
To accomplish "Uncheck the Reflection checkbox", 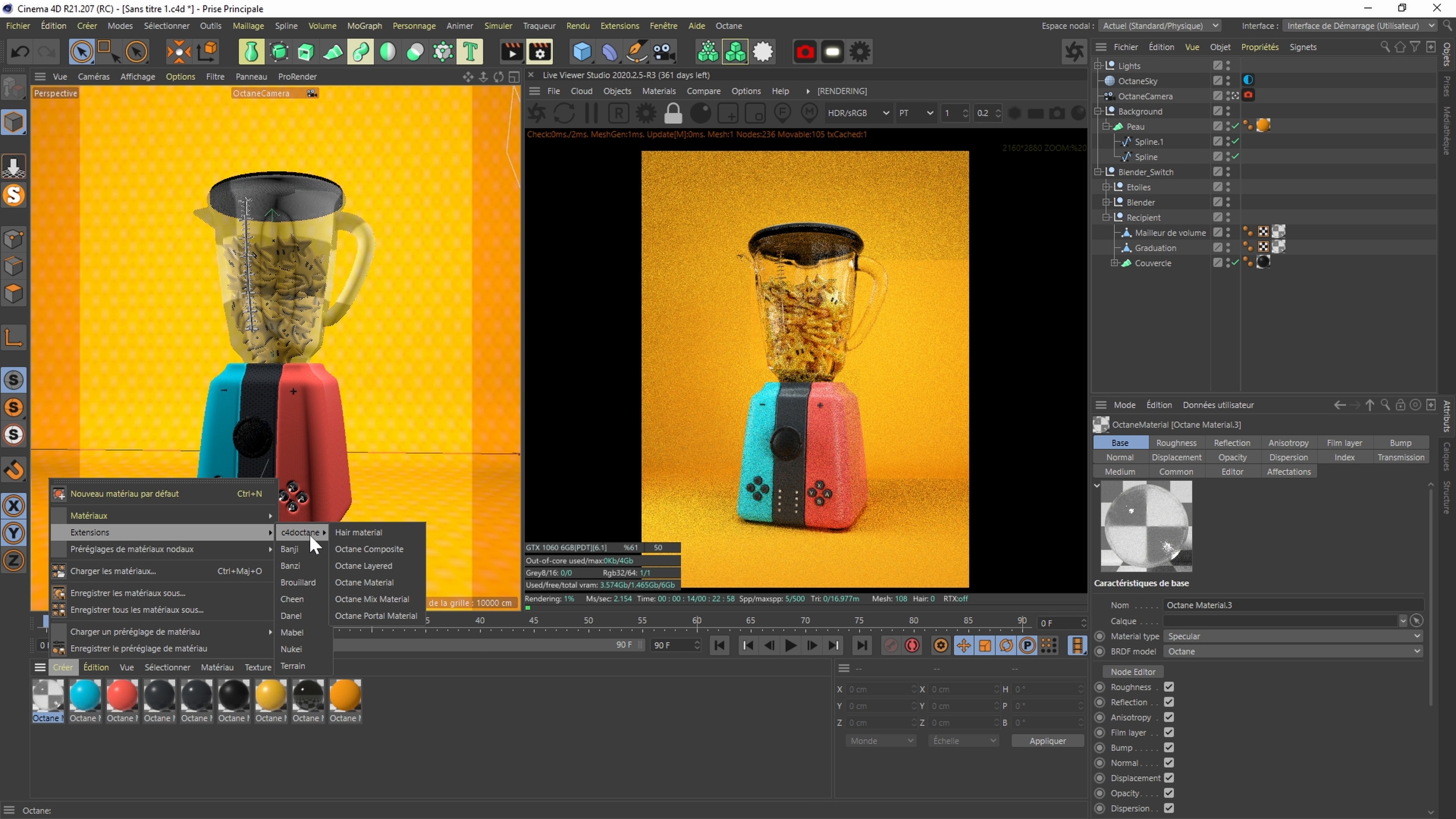I will (x=1169, y=702).
